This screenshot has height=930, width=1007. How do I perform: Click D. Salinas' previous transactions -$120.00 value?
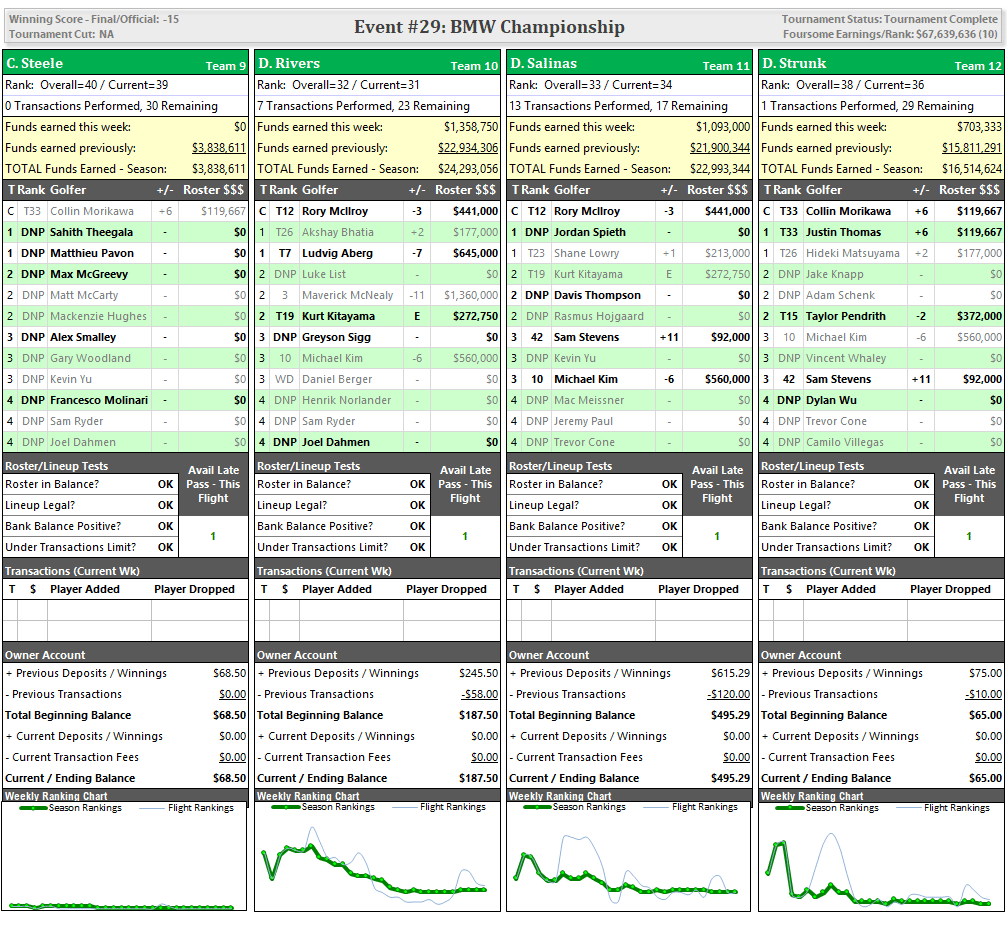(x=730, y=694)
